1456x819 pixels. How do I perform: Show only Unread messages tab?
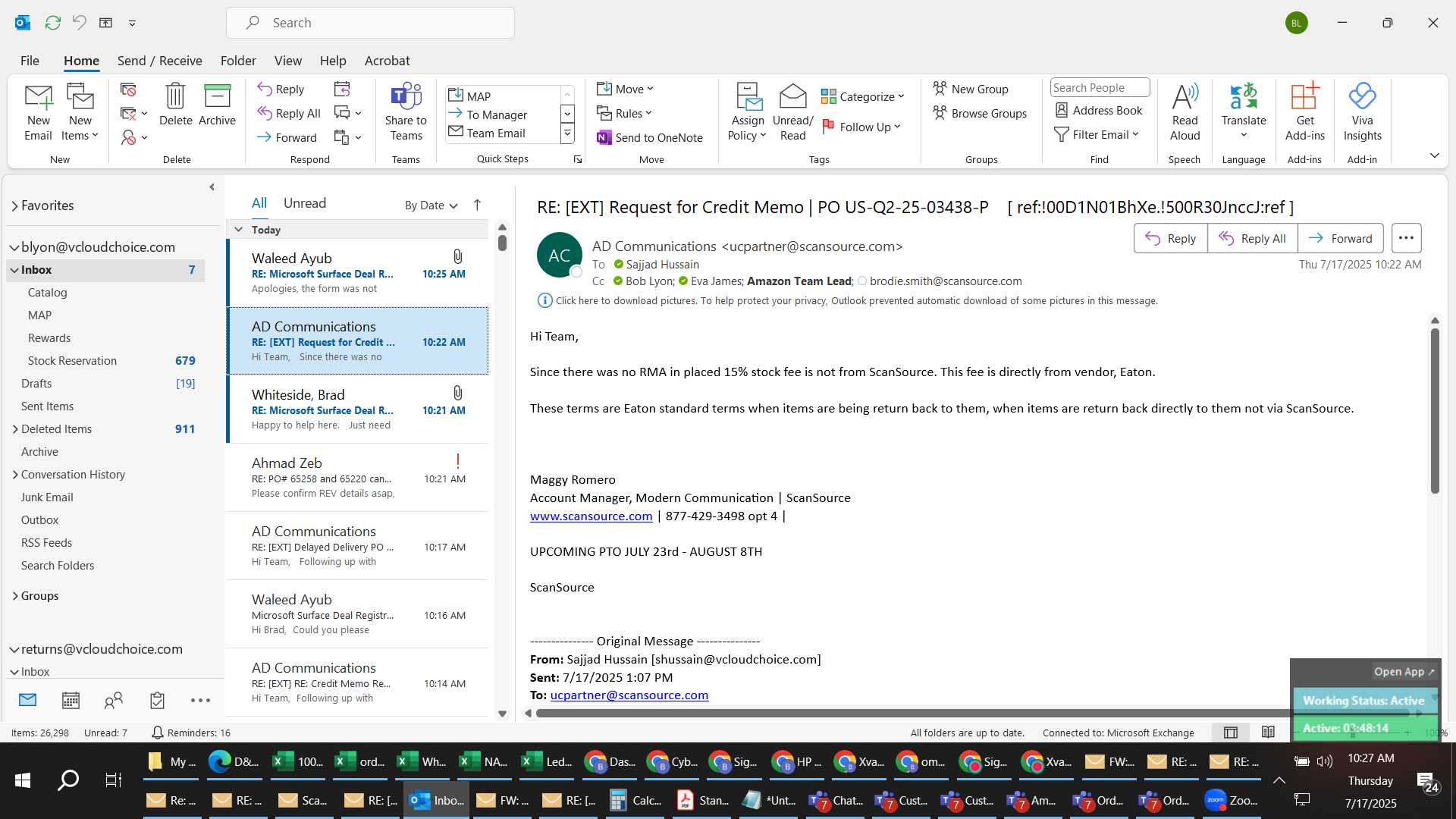304,203
